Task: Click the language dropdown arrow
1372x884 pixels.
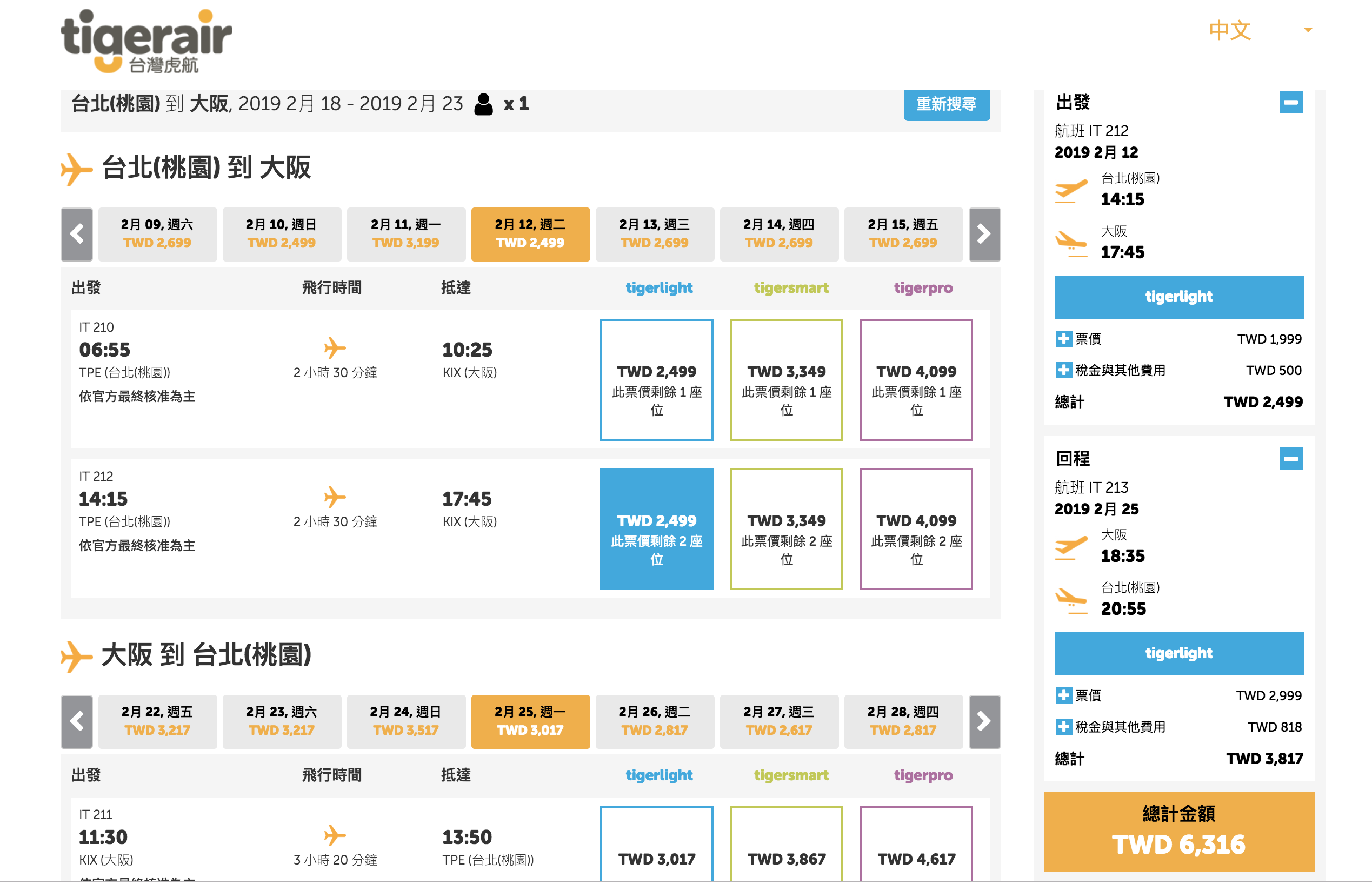Action: [x=1308, y=30]
